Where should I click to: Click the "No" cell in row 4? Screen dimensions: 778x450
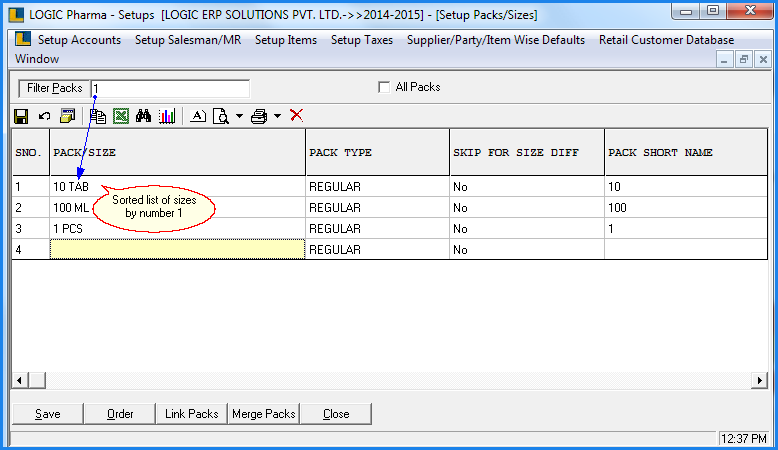click(527, 249)
